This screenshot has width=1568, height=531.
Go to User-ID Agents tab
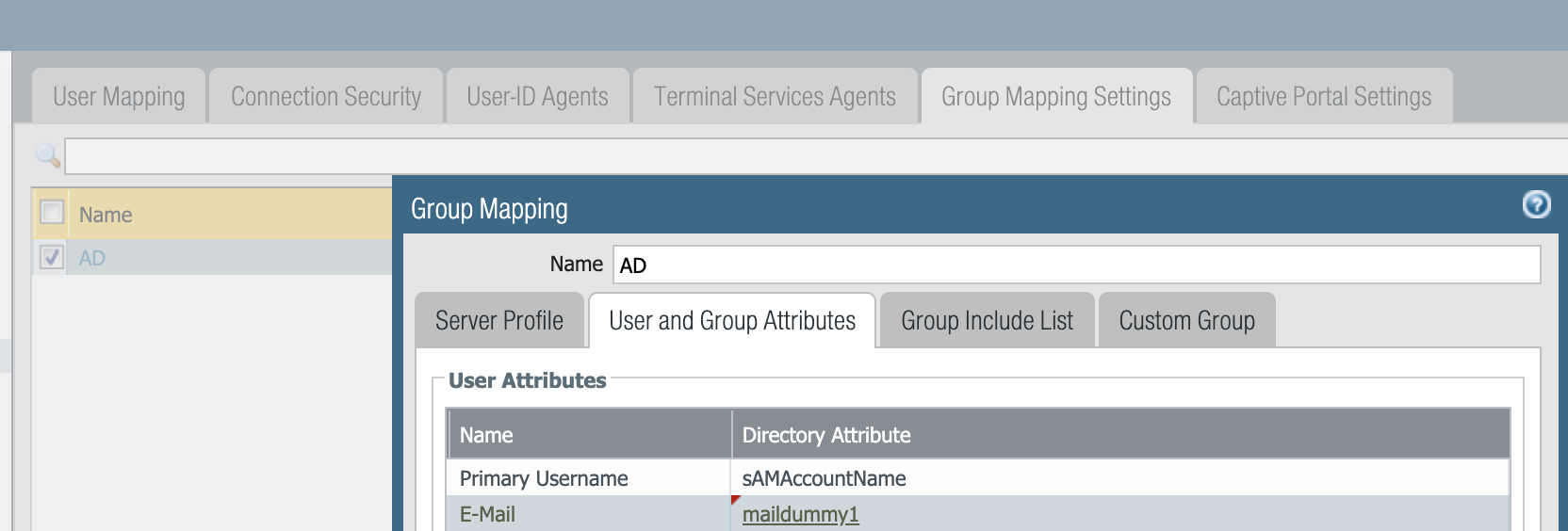[x=537, y=96]
